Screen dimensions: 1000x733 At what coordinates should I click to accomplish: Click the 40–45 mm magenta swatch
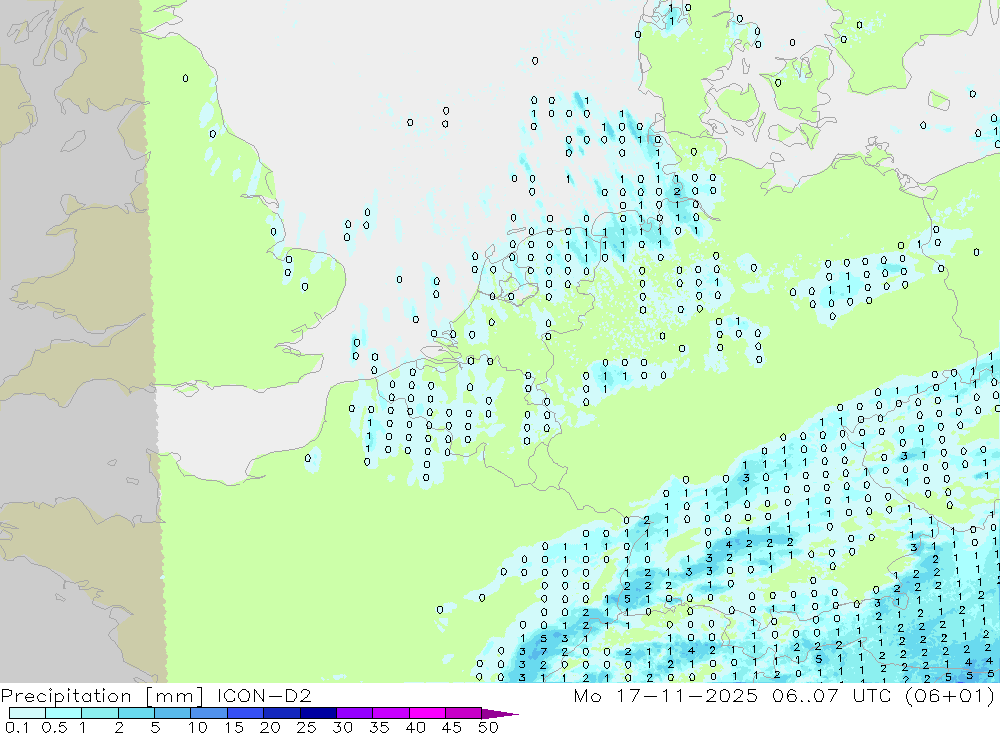point(427,713)
